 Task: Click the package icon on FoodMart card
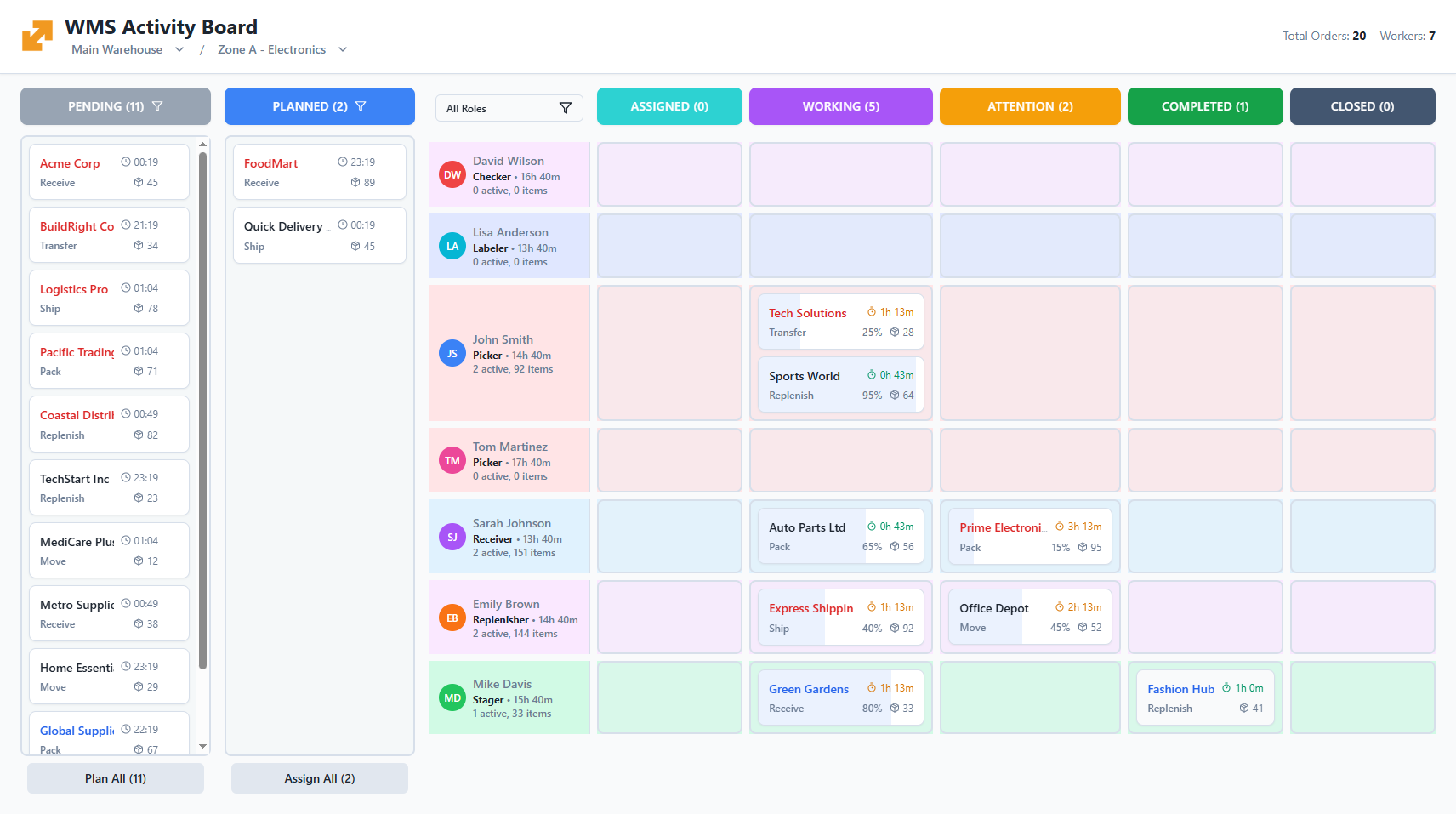(355, 182)
